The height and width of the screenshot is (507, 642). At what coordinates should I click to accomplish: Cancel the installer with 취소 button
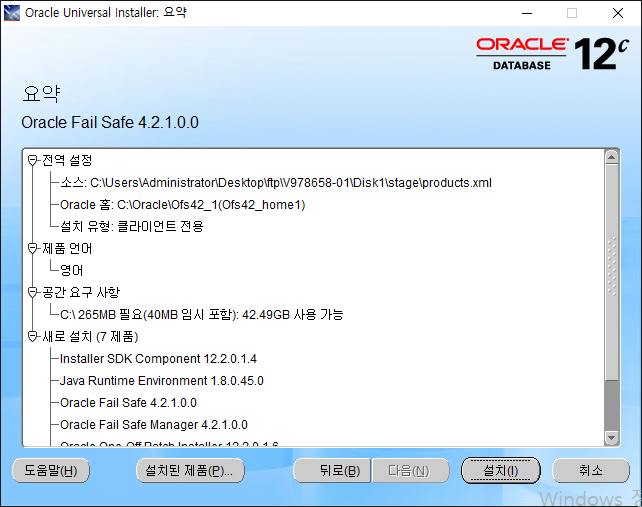point(590,470)
